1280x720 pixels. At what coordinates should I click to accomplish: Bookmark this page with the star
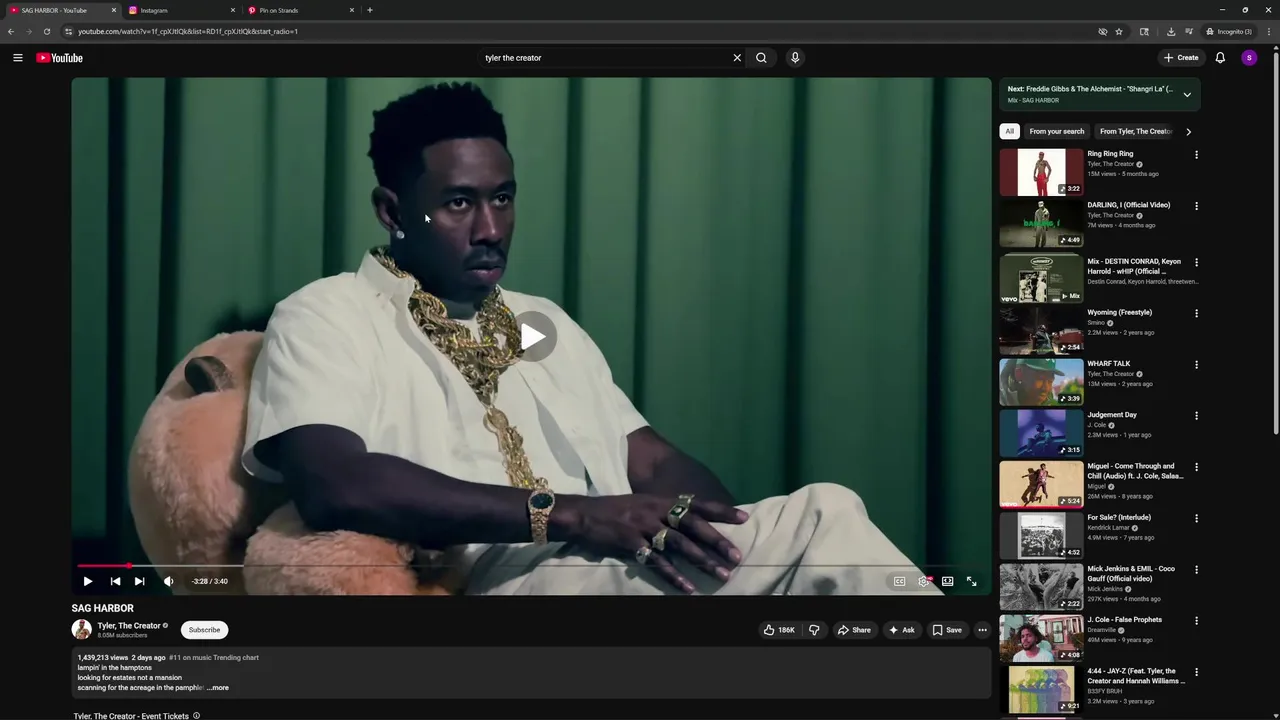[x=1119, y=31]
